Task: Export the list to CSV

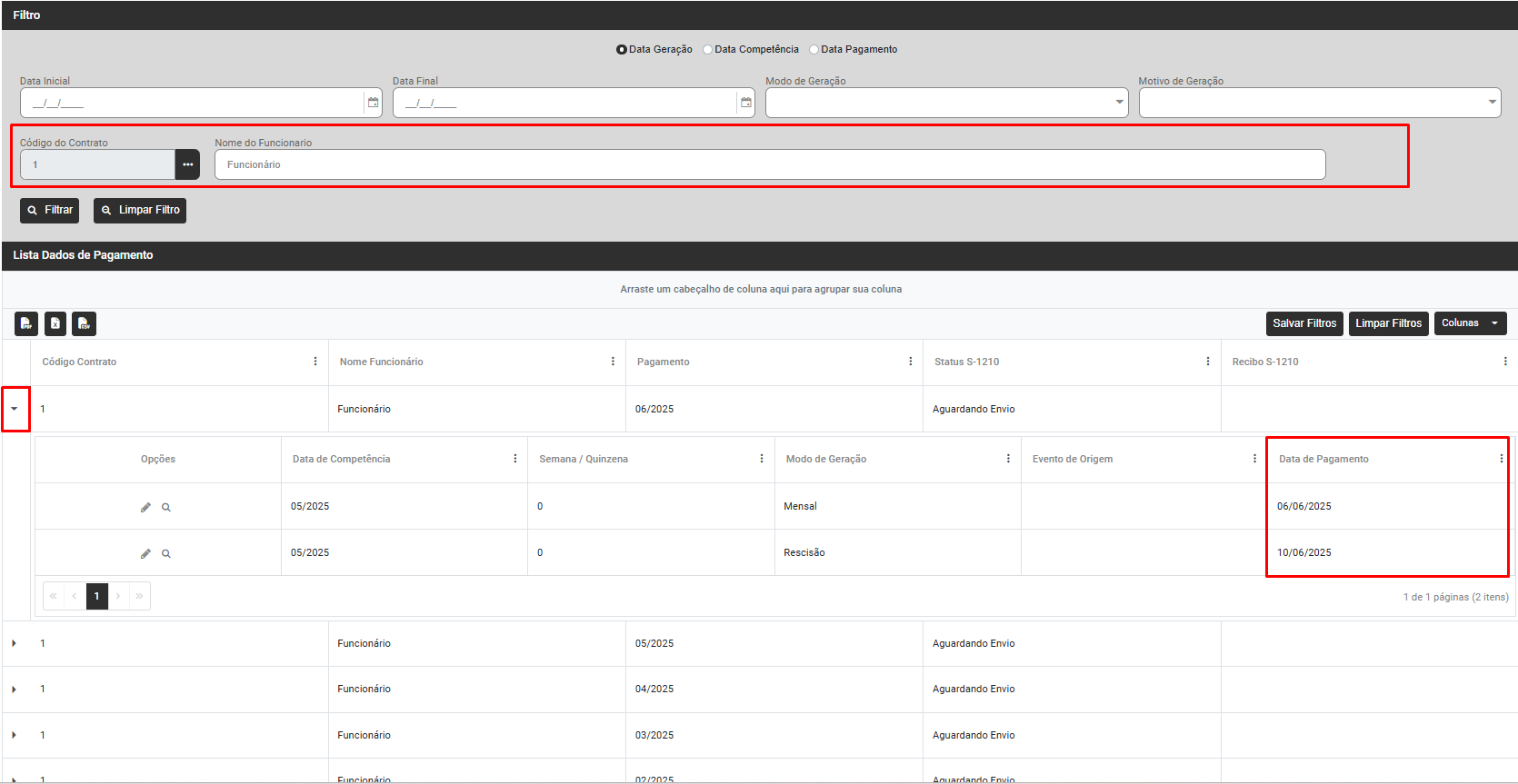Action: point(84,323)
